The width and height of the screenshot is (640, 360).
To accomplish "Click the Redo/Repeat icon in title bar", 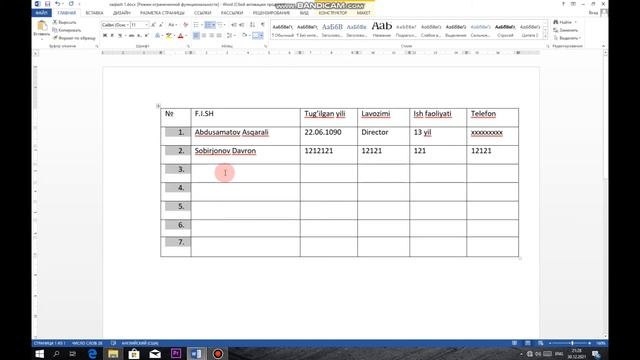I will 71,4.
